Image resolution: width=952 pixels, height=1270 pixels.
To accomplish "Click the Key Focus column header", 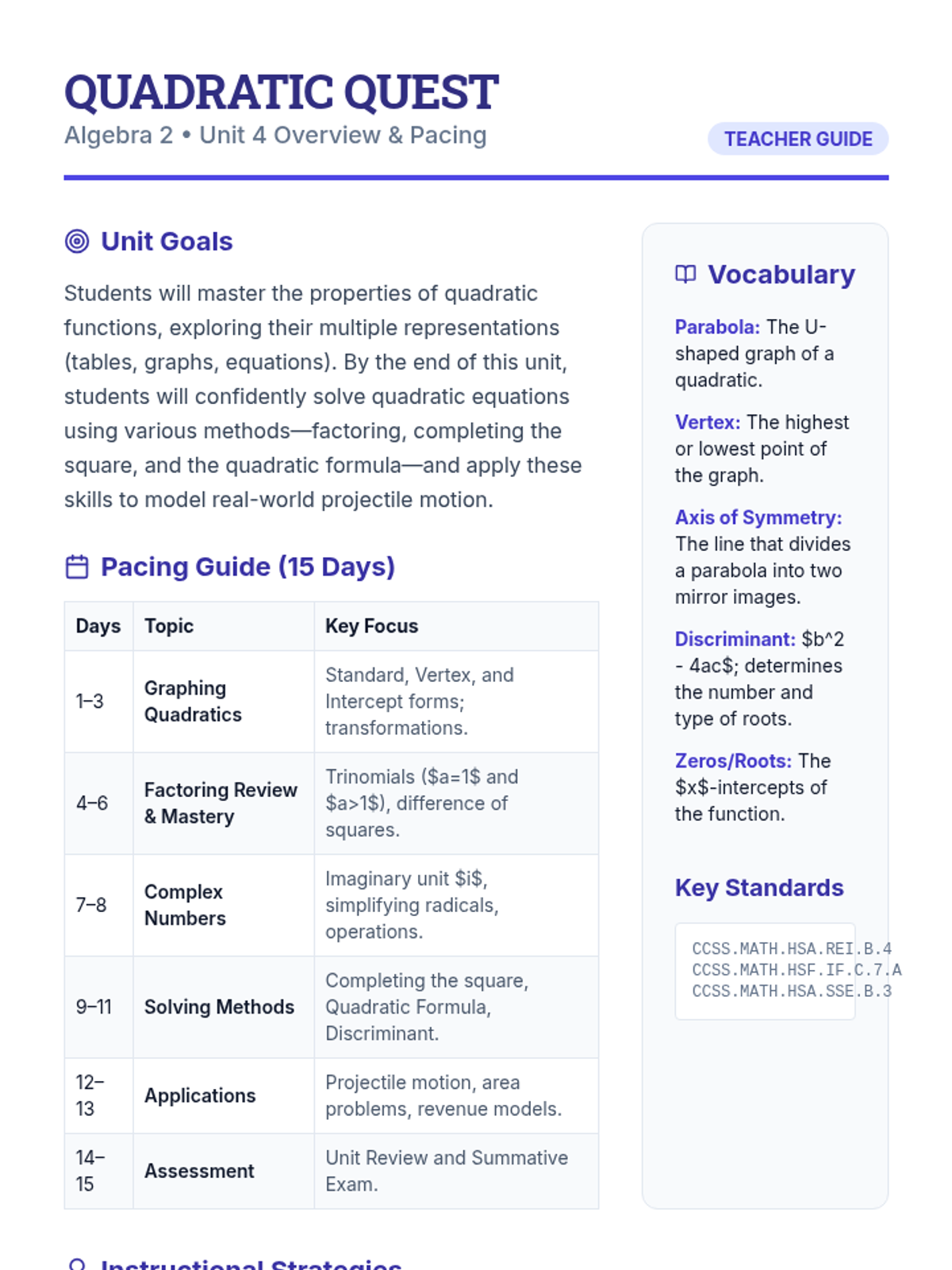I will tap(371, 626).
